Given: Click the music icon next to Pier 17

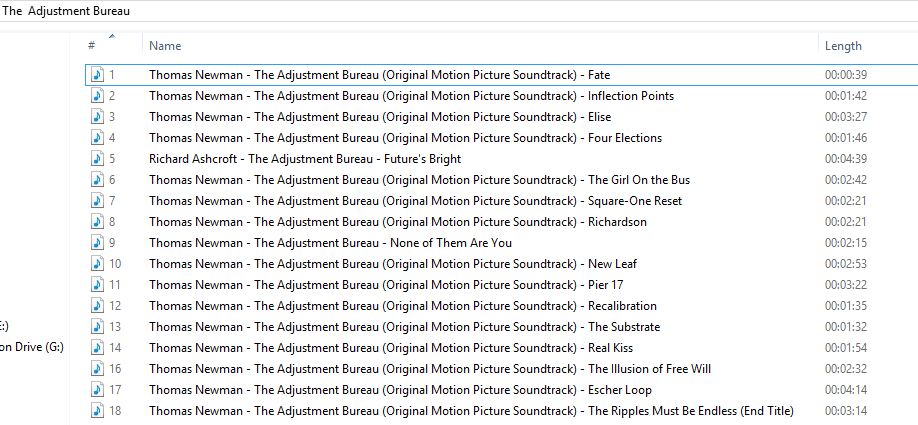Looking at the screenshot, I should click(97, 285).
